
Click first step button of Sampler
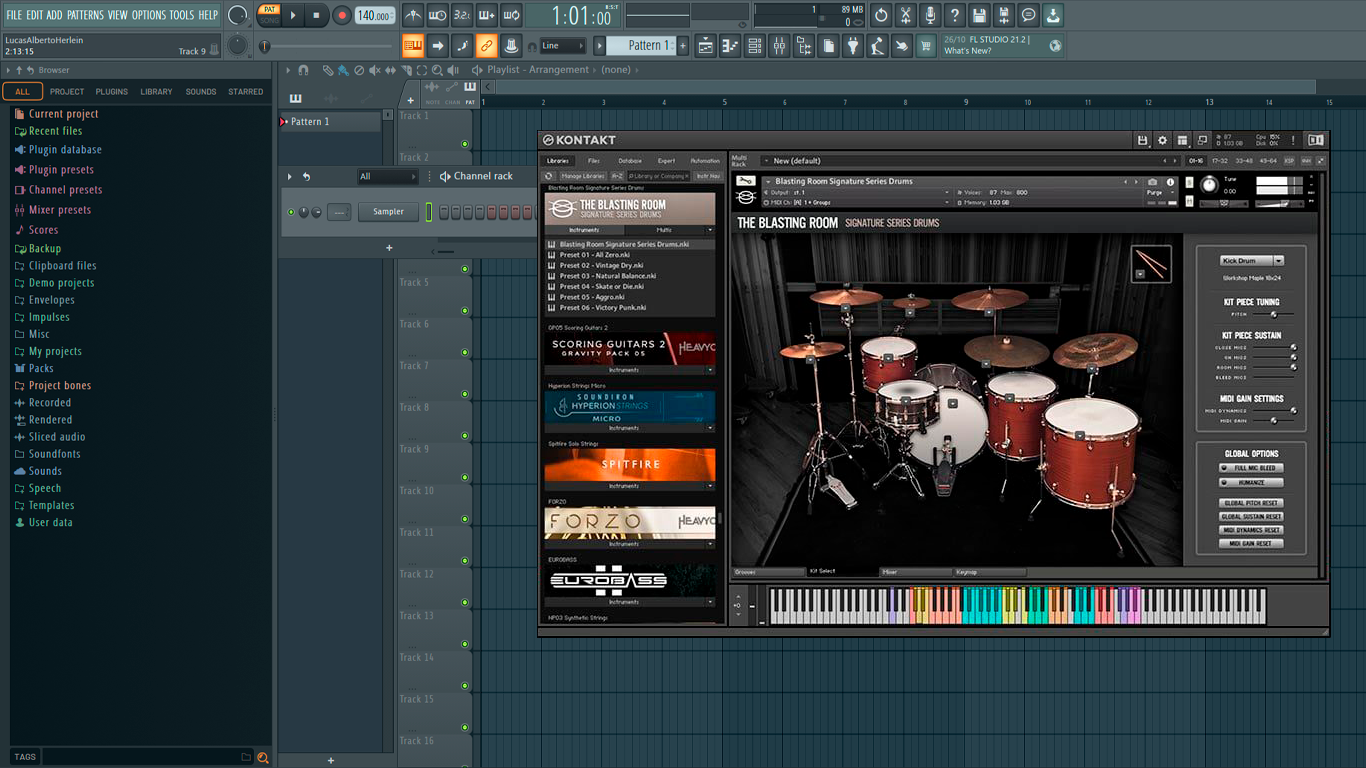click(x=443, y=212)
